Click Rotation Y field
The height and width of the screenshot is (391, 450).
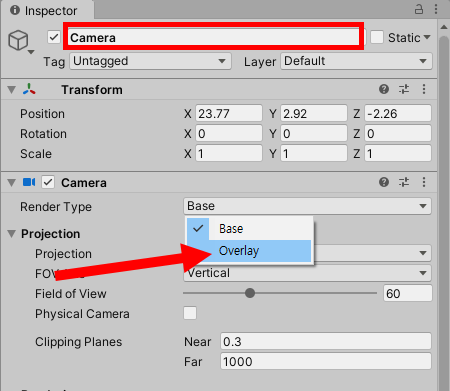pyautogui.click(x=314, y=134)
